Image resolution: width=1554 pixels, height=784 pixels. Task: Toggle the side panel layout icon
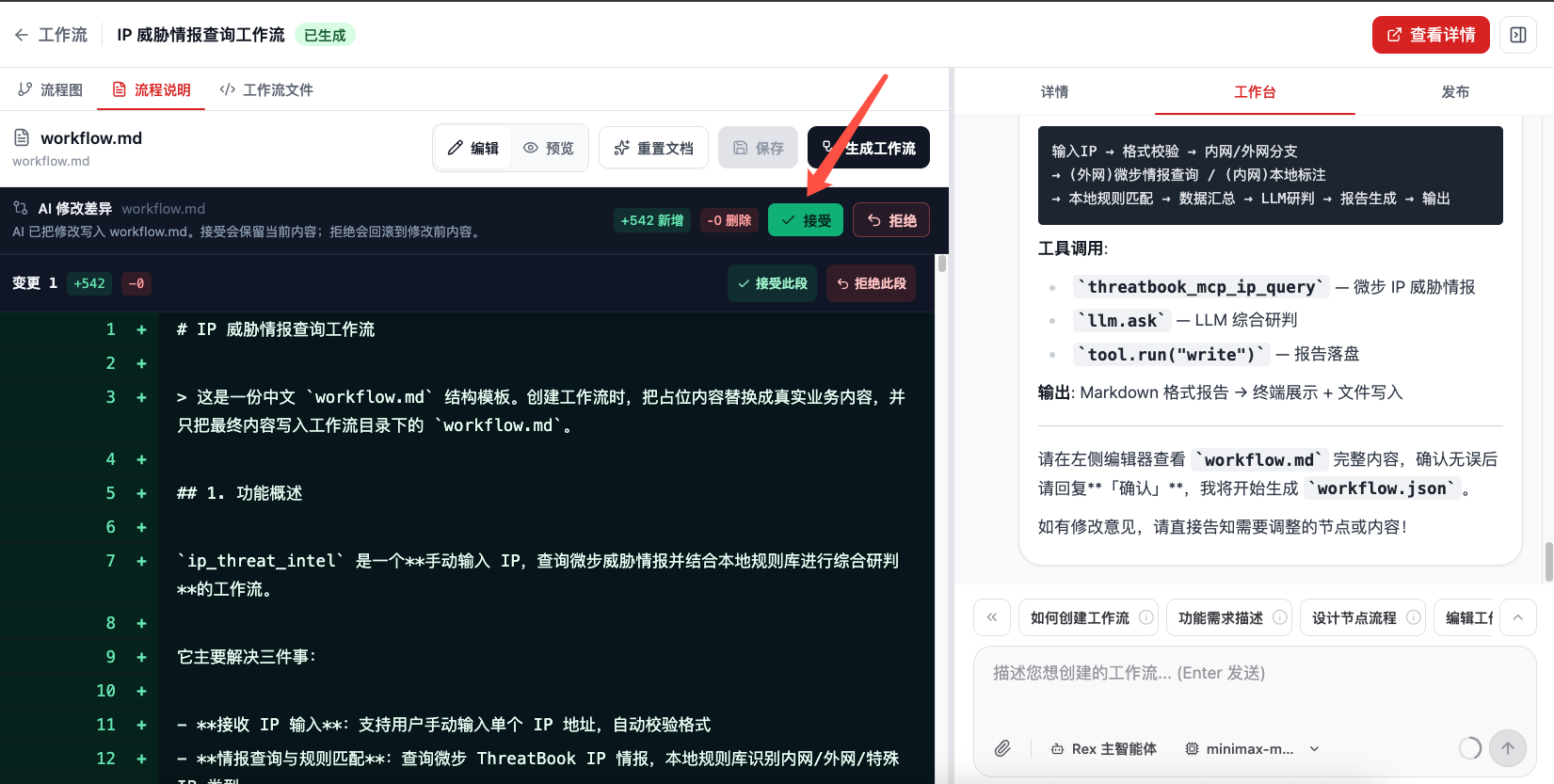[1518, 35]
